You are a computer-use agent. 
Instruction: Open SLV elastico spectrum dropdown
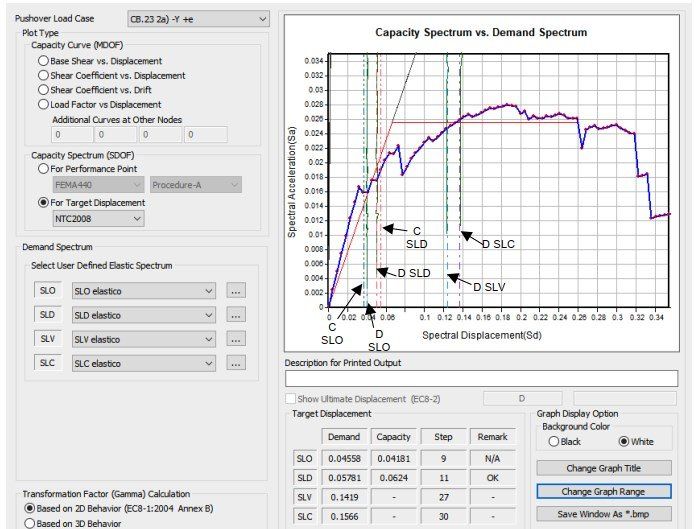[144, 339]
